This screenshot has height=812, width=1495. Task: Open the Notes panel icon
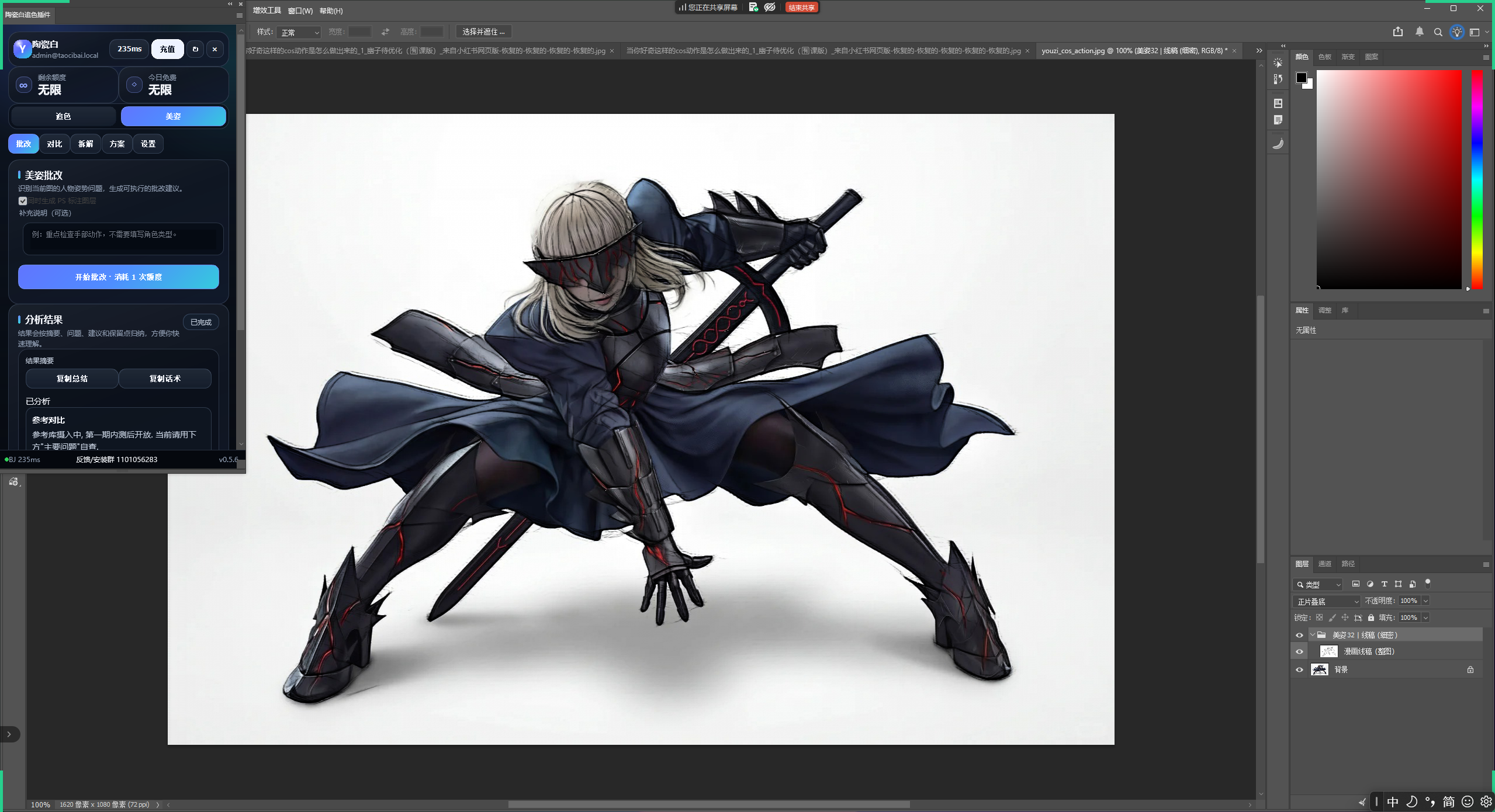[x=1278, y=120]
